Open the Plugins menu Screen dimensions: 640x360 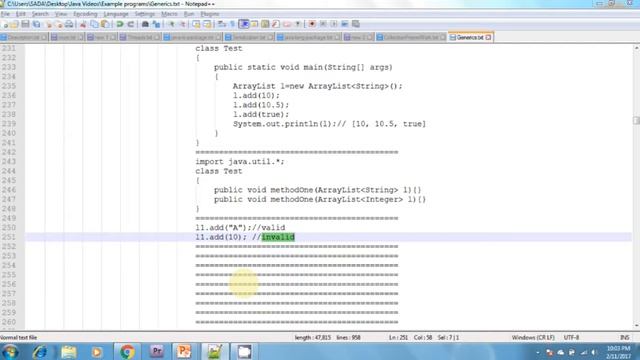[x=209, y=14]
